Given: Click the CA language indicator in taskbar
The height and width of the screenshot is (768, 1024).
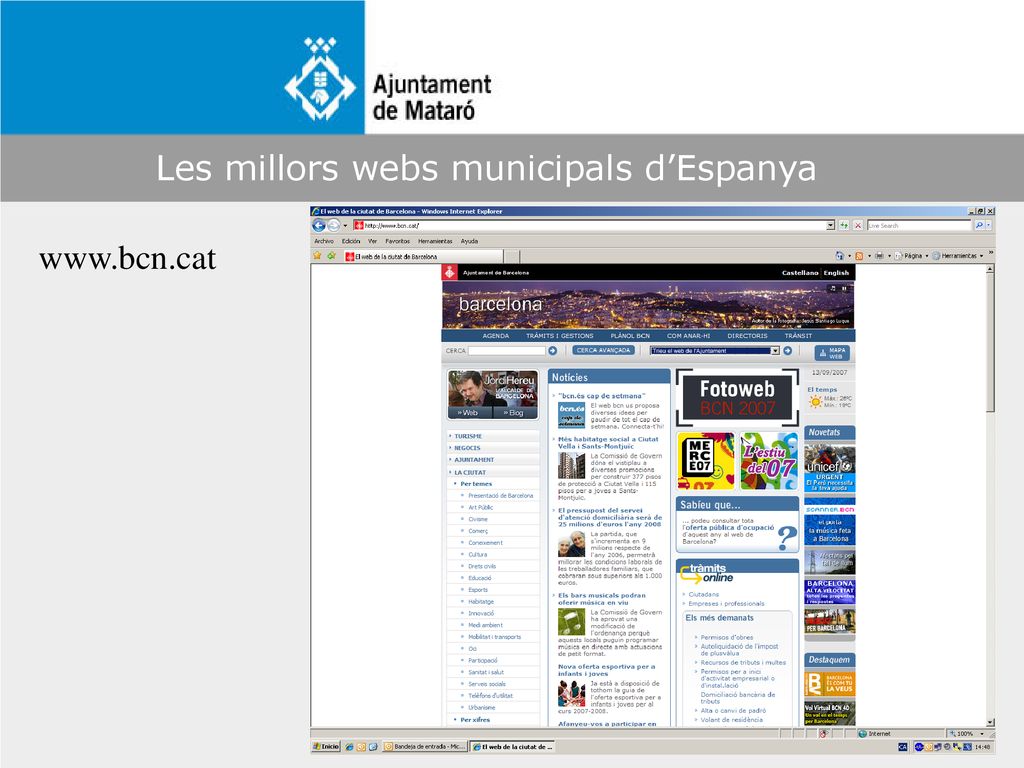Looking at the screenshot, I should 903,746.
